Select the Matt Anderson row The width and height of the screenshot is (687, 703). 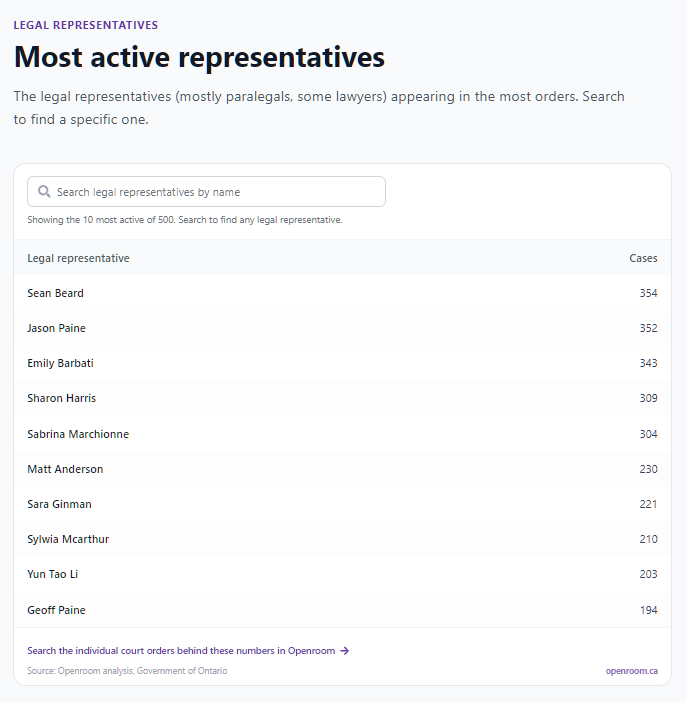343,469
